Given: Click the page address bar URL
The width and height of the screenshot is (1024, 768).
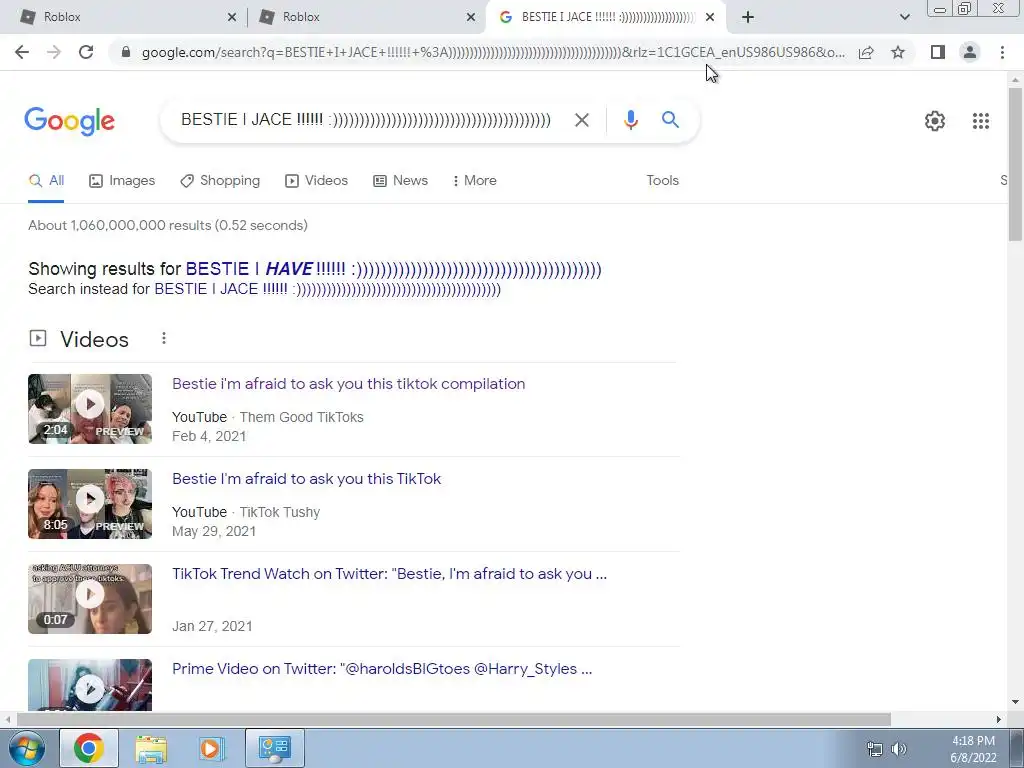Looking at the screenshot, I should 493,52.
